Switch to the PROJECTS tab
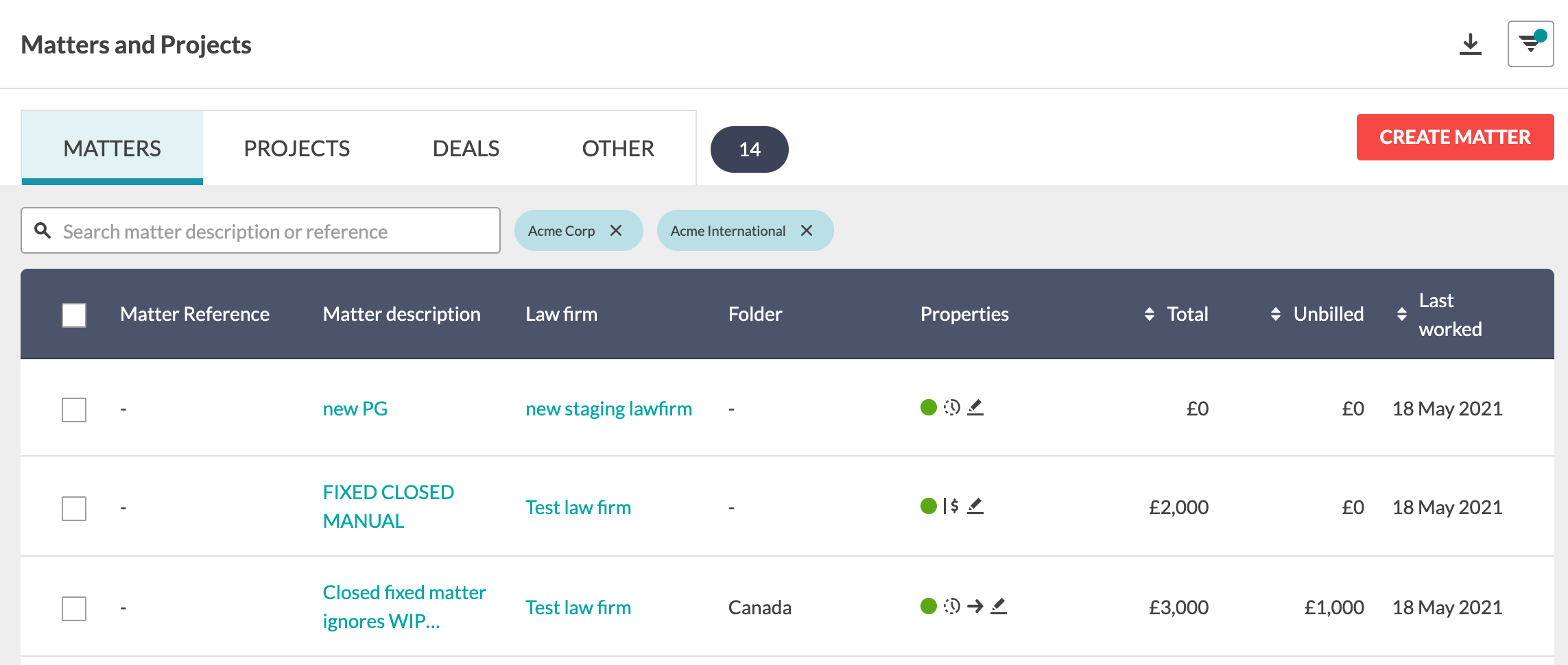The height and width of the screenshot is (665, 1568). pyautogui.click(x=296, y=148)
